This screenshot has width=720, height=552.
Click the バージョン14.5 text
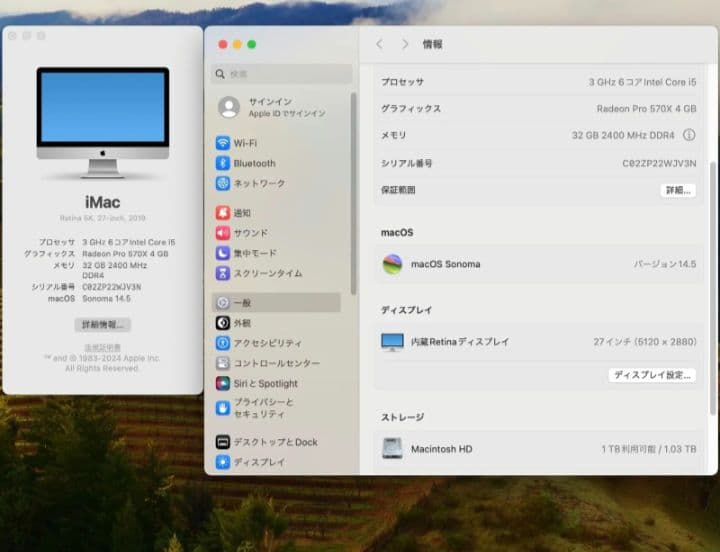tap(664, 264)
